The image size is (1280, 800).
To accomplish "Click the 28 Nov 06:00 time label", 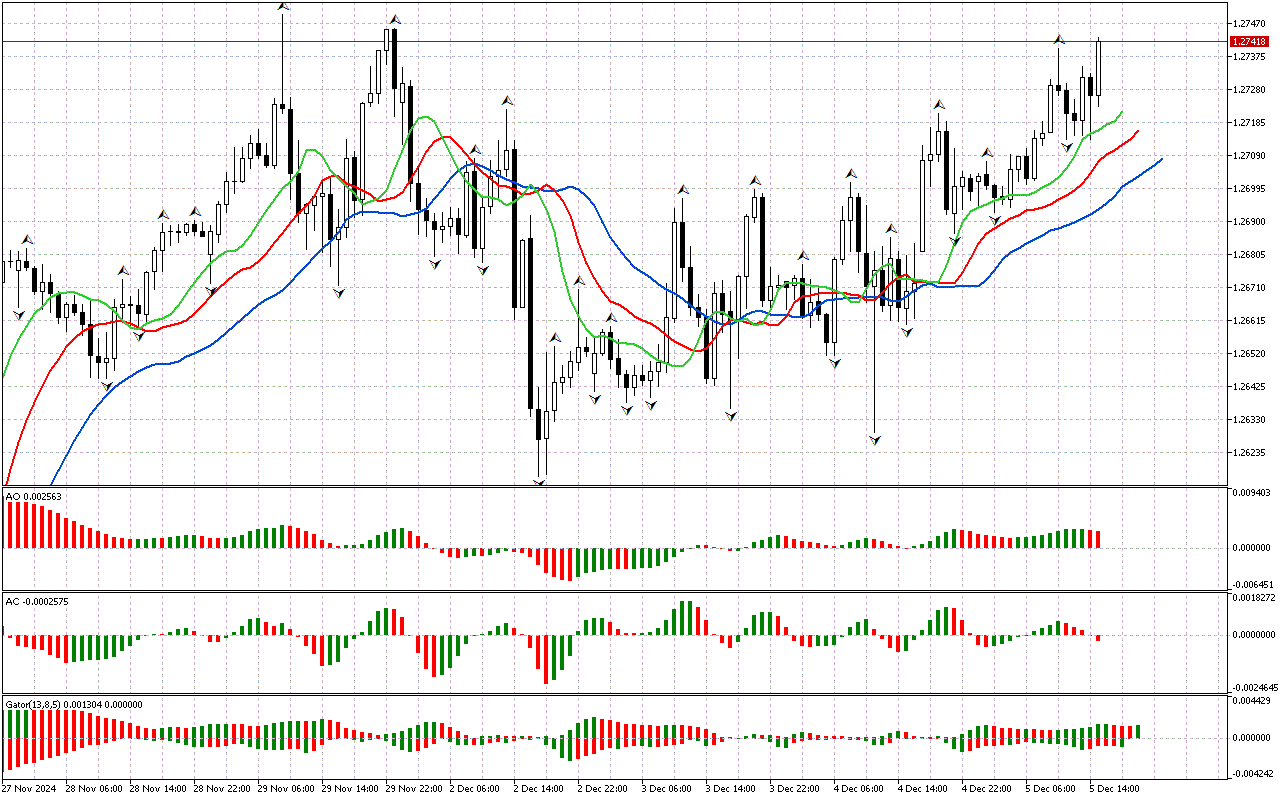I will [94, 789].
